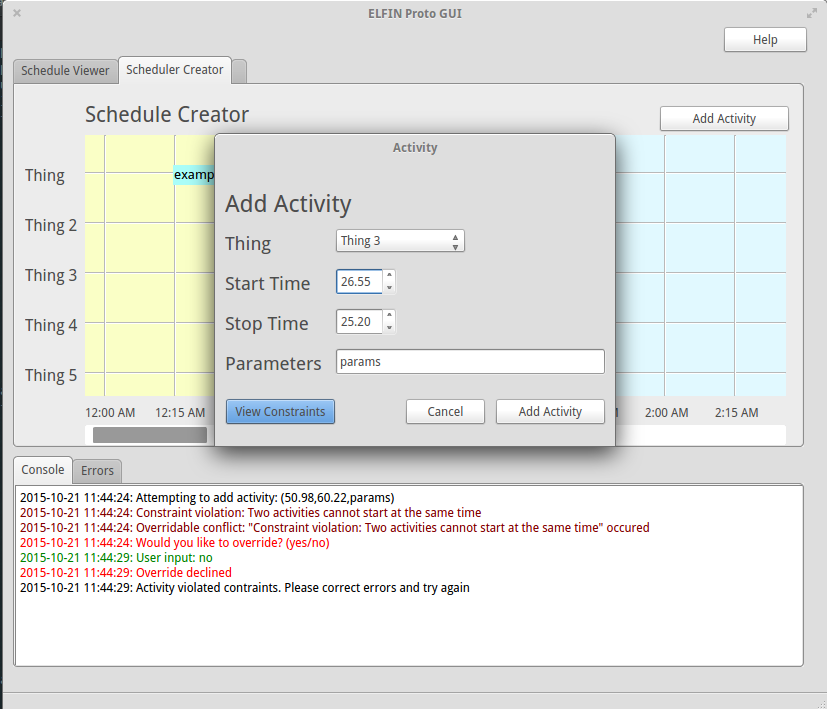Click View Constraints in the Activity dialog

(x=280, y=411)
